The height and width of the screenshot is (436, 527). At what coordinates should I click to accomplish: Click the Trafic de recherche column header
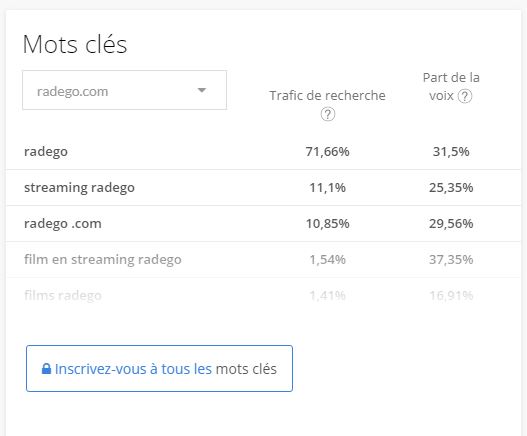327,96
